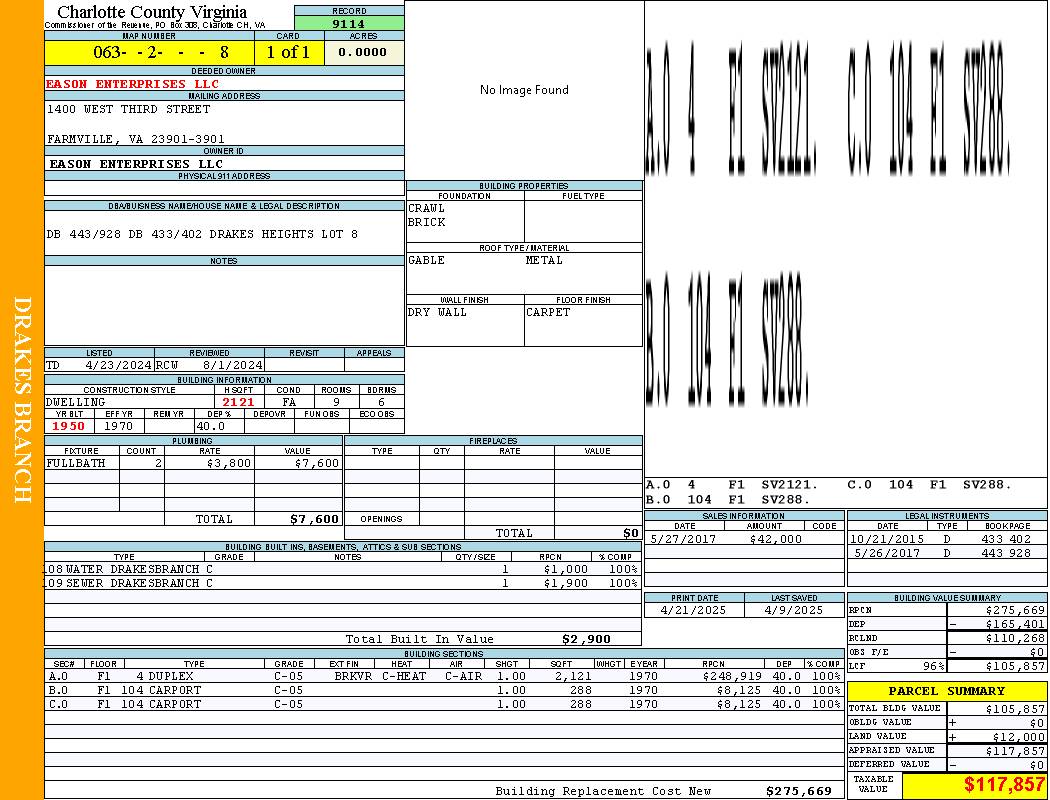Click last saved date 4/9/2025
Screen dimensions: 1050x800
click(x=794, y=611)
